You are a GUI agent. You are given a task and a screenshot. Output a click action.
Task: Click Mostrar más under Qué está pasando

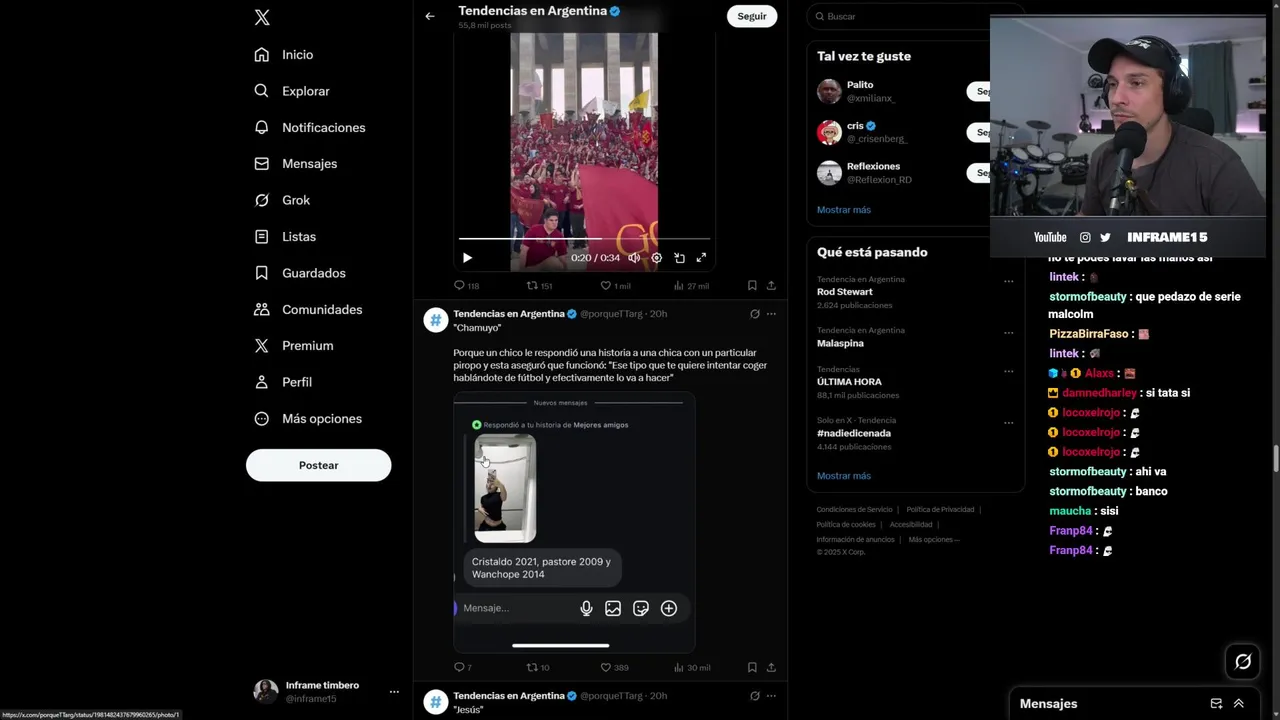tap(844, 476)
